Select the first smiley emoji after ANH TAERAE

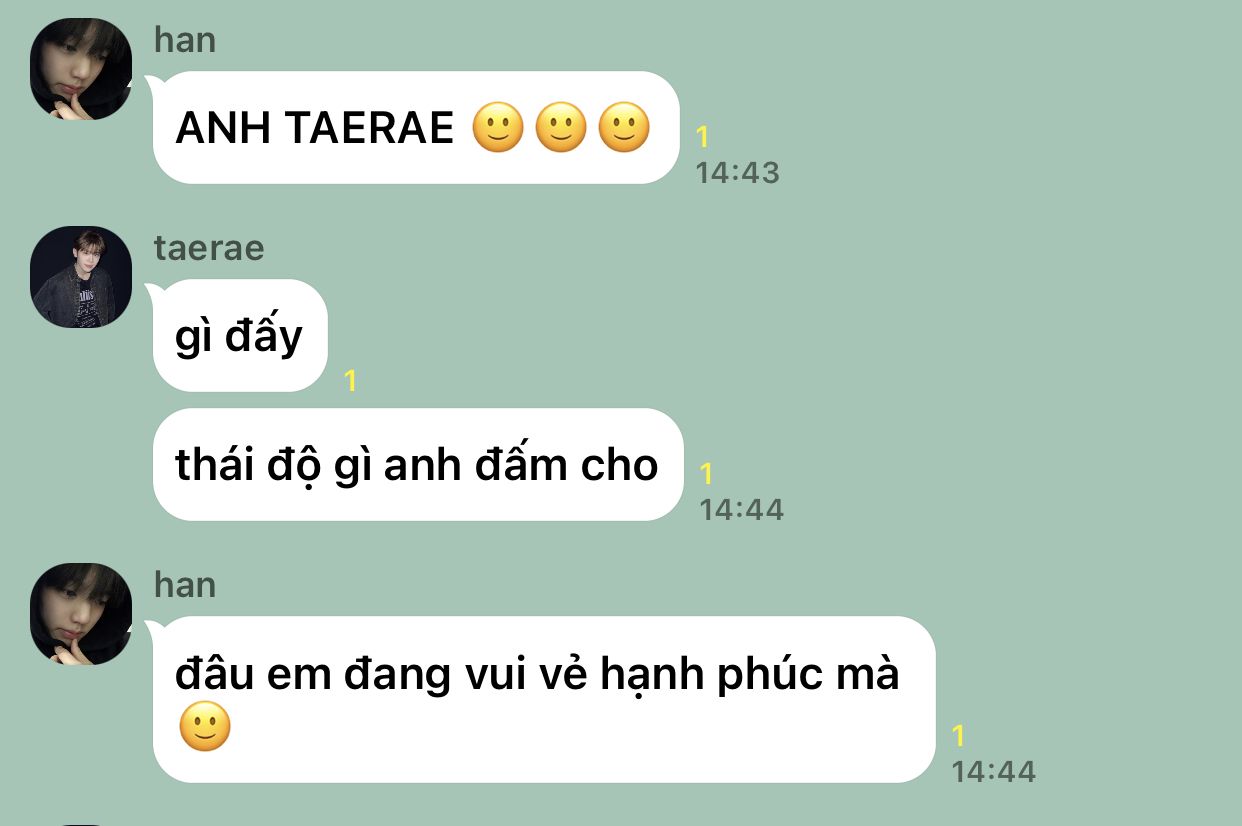click(498, 129)
